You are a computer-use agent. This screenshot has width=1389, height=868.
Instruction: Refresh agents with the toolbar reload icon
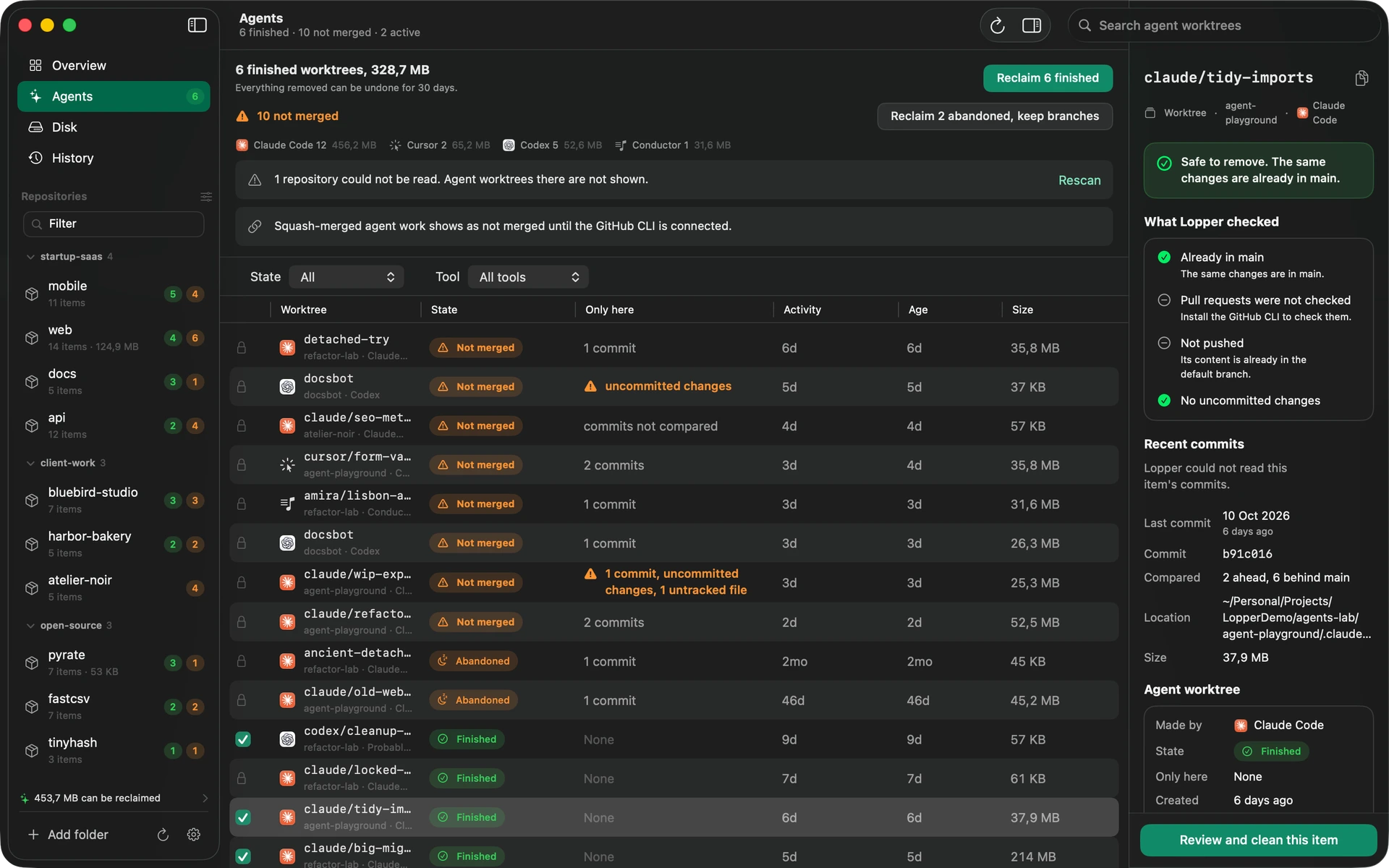pyautogui.click(x=998, y=25)
